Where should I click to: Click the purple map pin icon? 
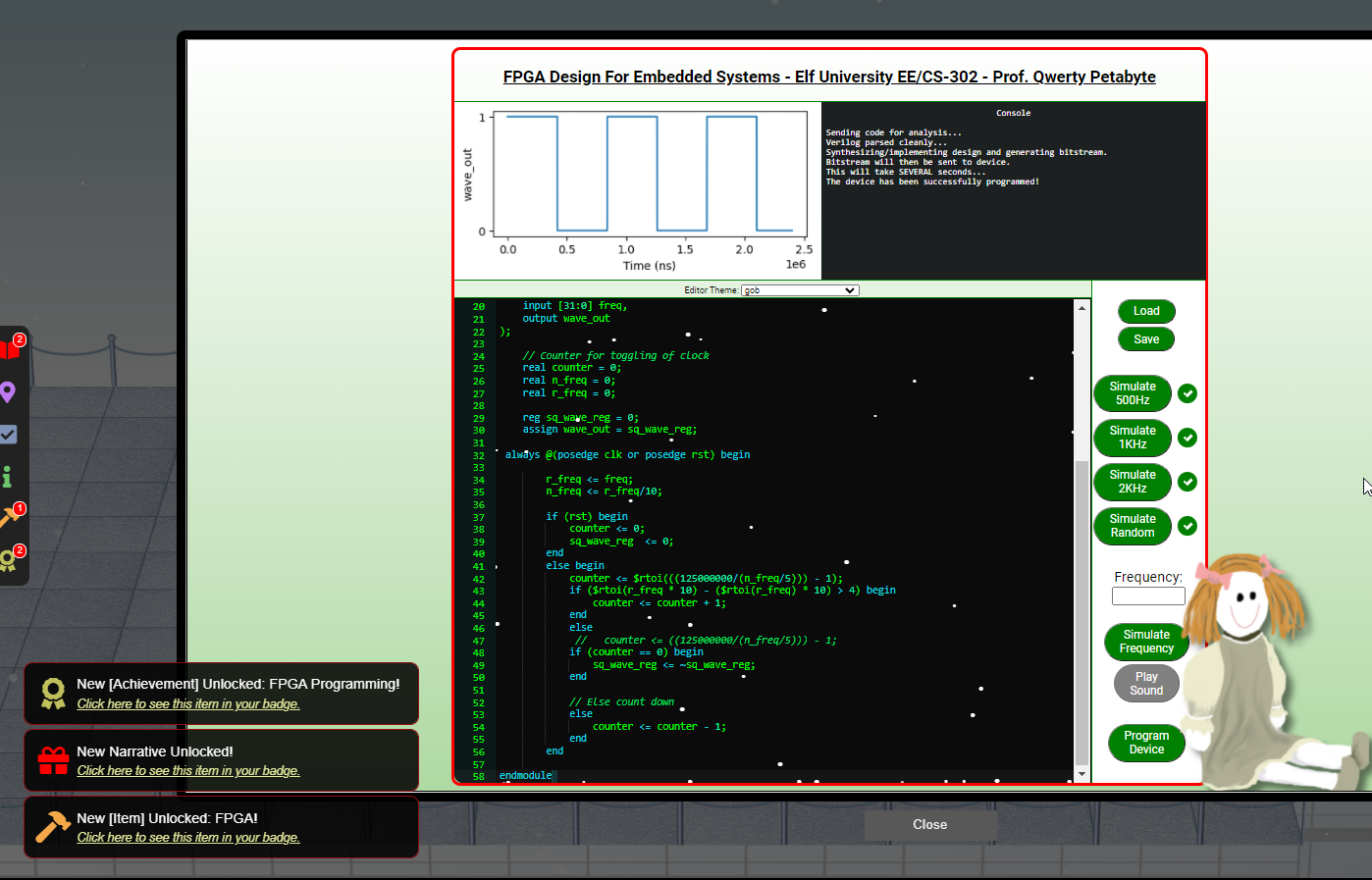(x=8, y=392)
